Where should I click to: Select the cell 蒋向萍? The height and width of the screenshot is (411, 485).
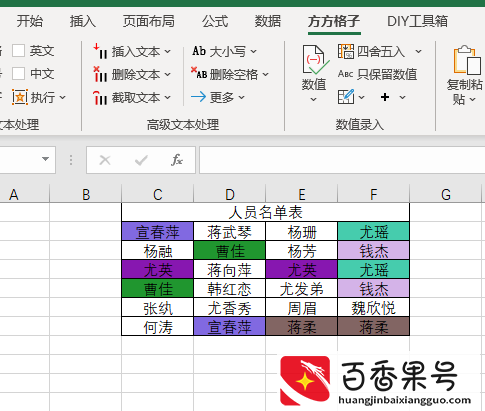coord(230,270)
